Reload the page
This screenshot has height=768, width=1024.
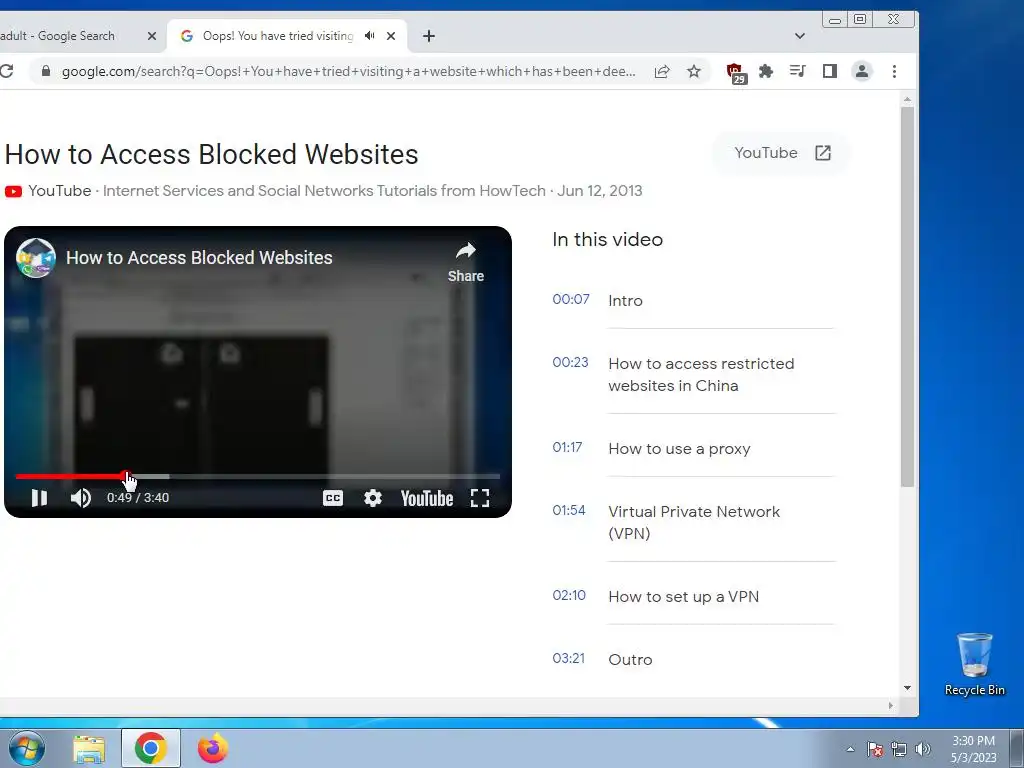(7, 71)
